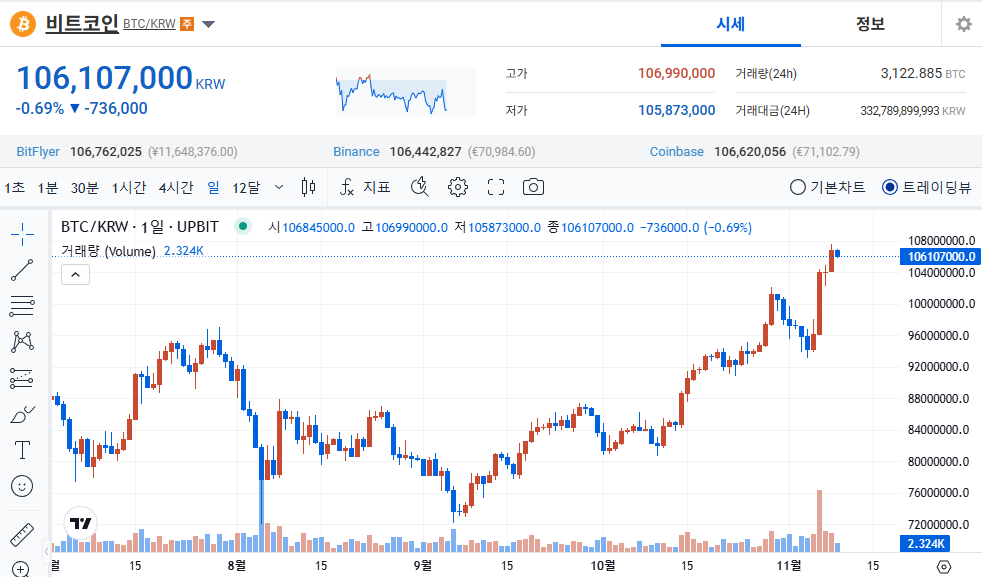Click the current price label 106107000.0 on the axis

941,256
